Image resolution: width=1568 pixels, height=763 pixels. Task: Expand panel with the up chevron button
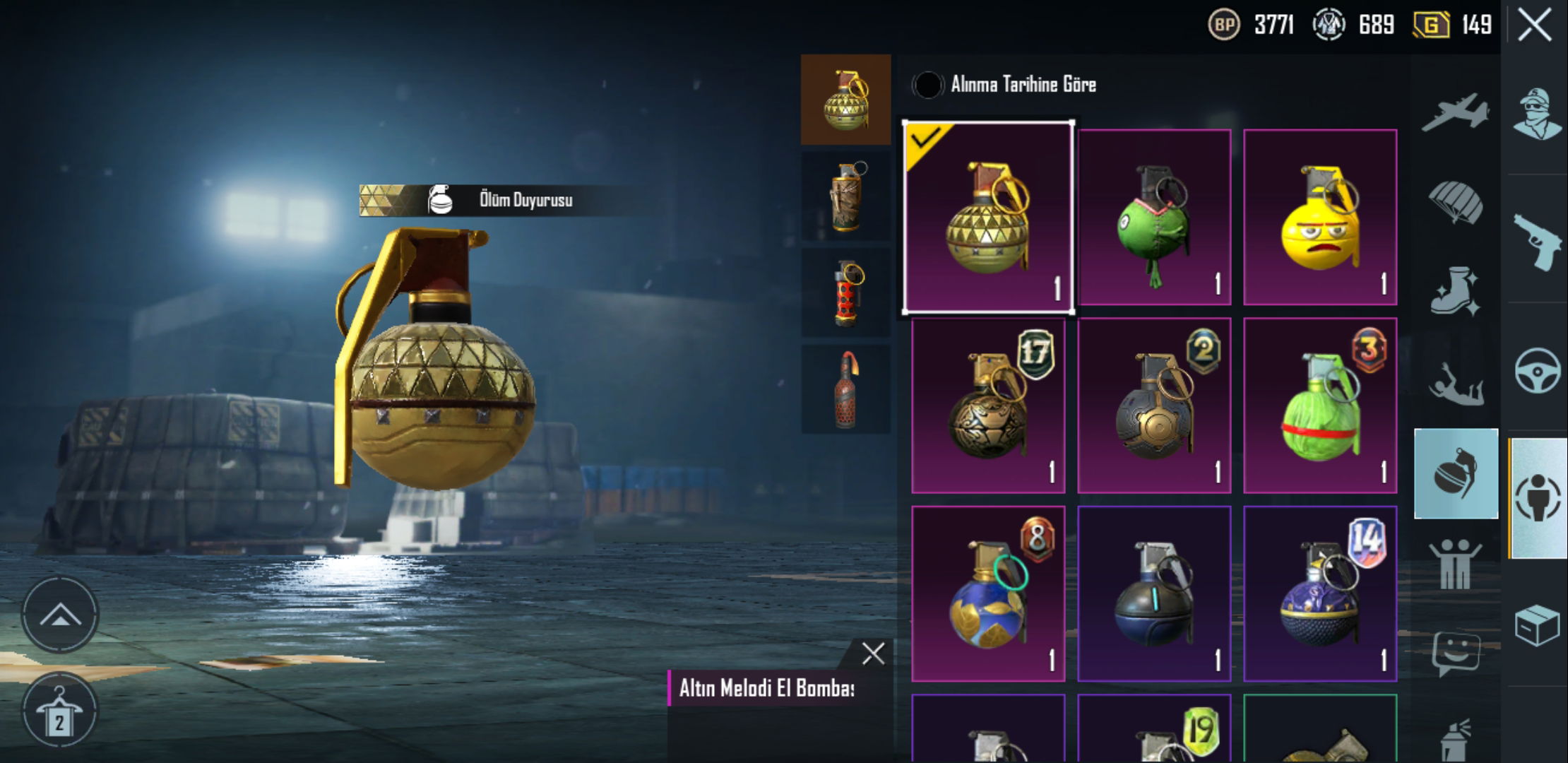[x=60, y=614]
